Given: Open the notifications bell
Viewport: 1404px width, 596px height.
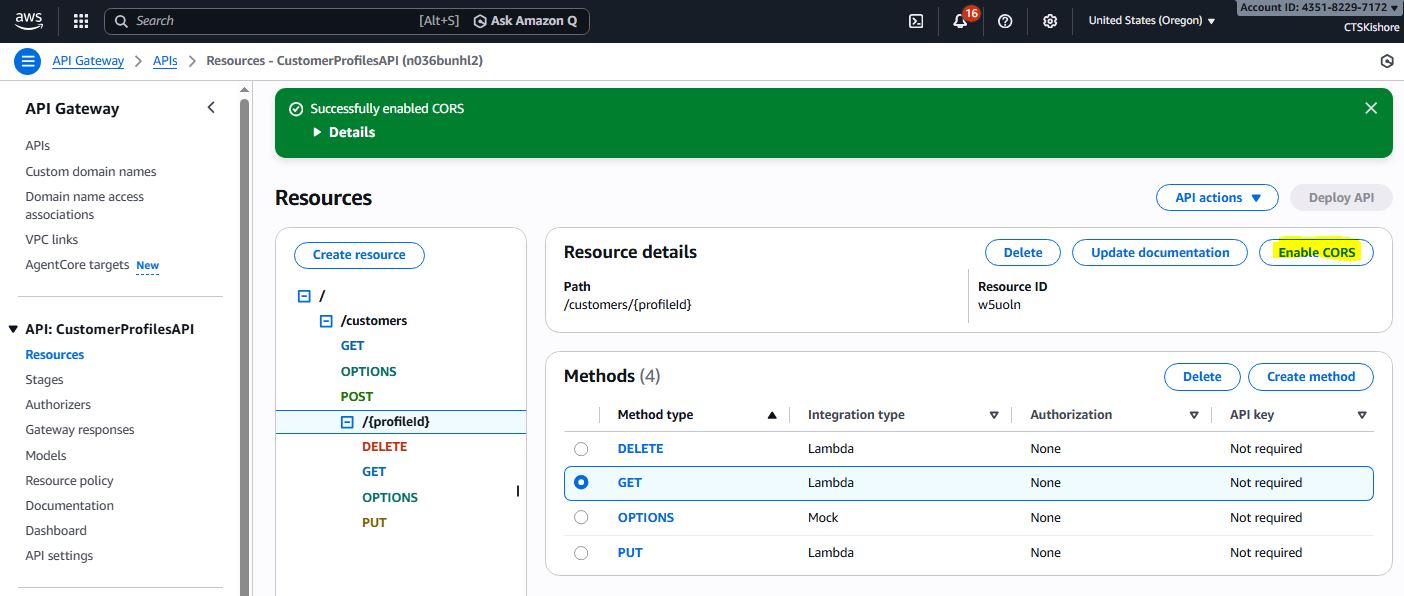Looking at the screenshot, I should pyautogui.click(x=960, y=21).
